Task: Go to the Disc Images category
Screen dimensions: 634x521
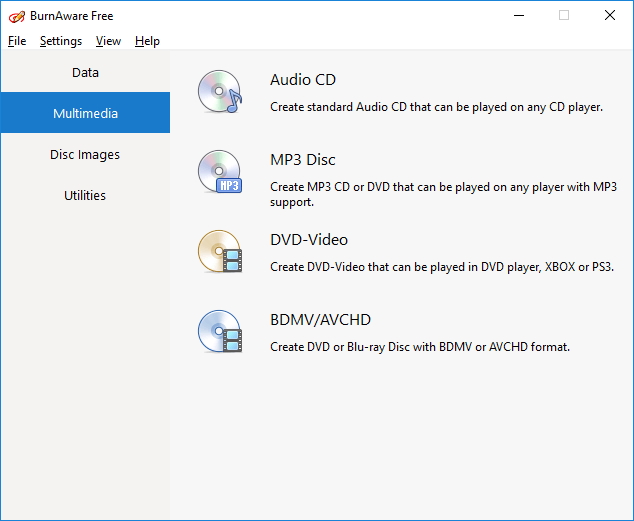Action: (85, 155)
